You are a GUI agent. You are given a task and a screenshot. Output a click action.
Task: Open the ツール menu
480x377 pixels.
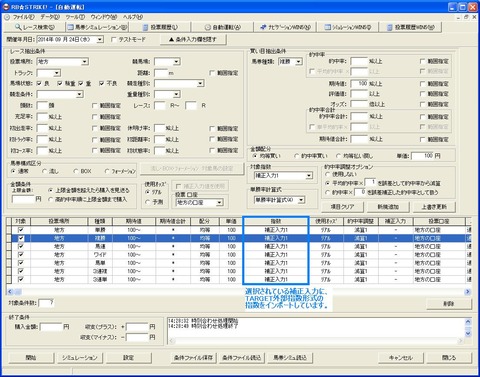(75, 17)
